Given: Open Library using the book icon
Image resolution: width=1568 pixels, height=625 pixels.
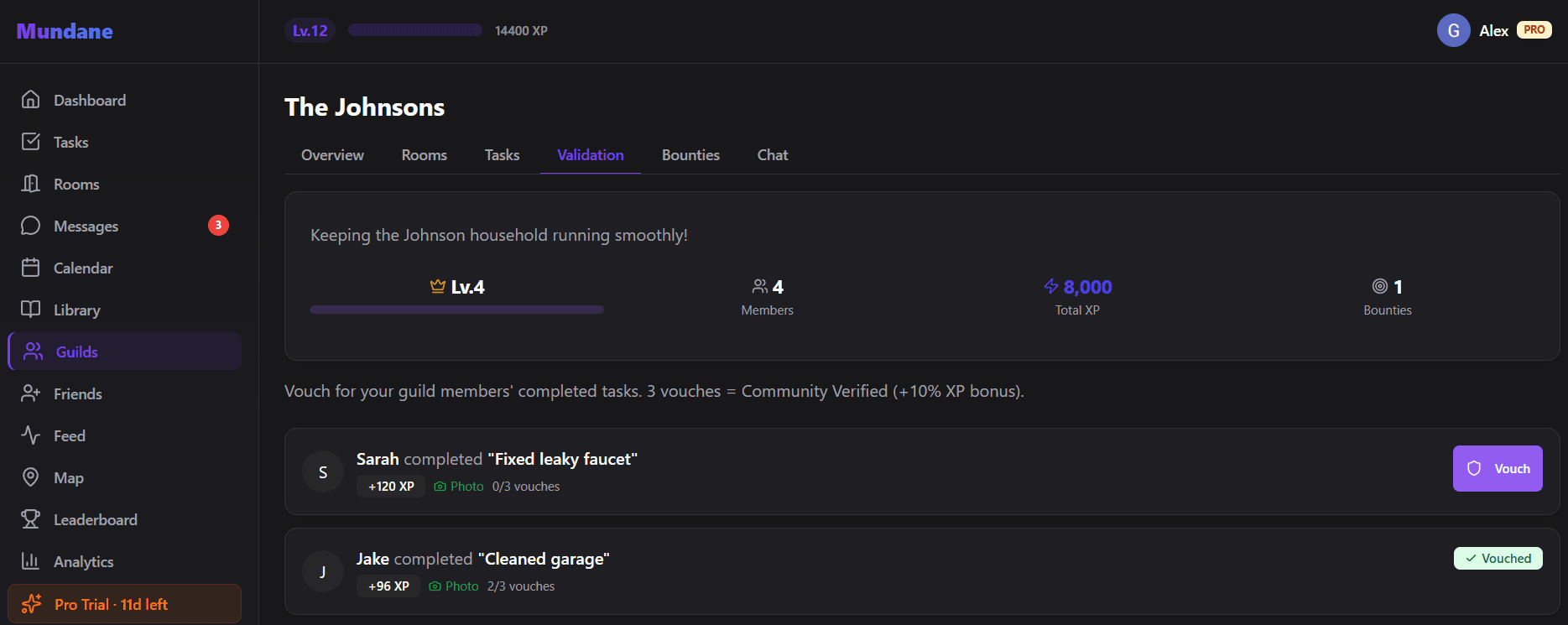Looking at the screenshot, I should point(31,310).
